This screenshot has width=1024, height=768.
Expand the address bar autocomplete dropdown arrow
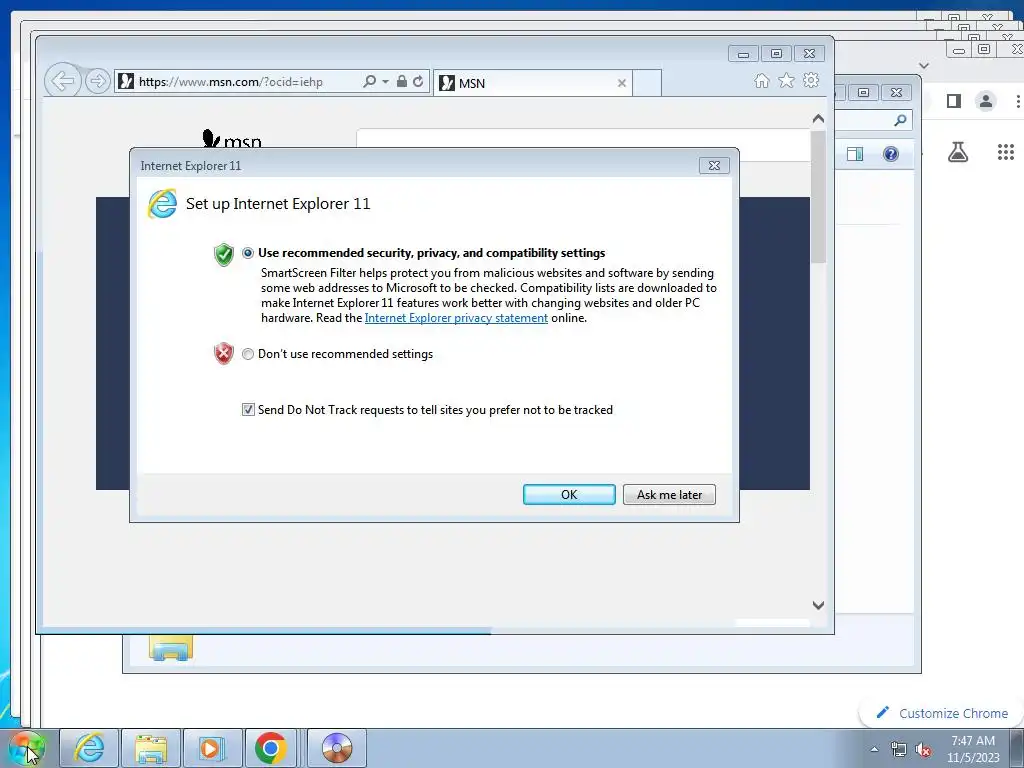click(x=385, y=82)
